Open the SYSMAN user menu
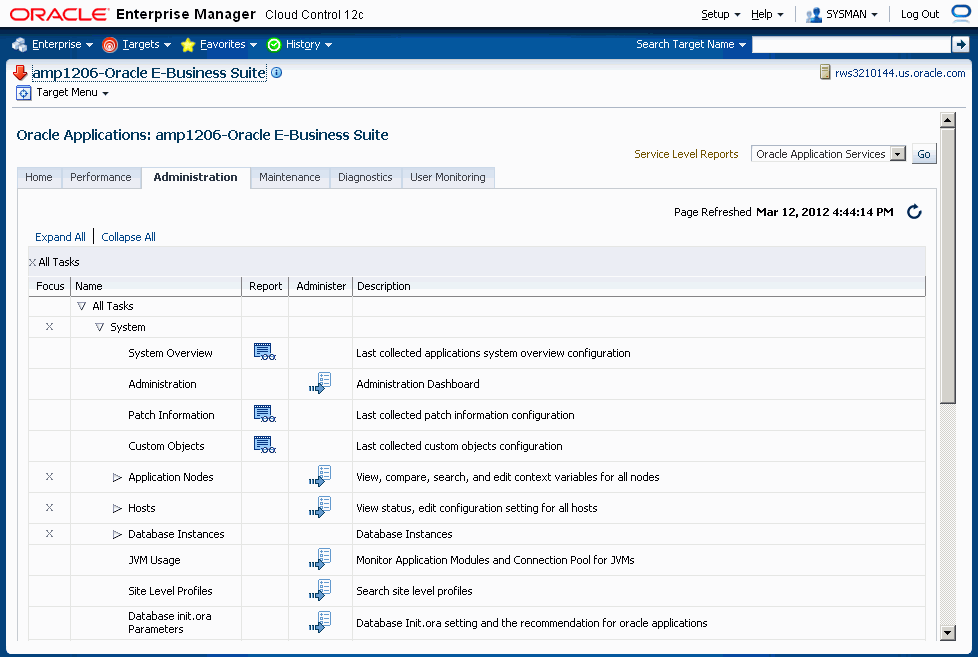 tap(841, 14)
